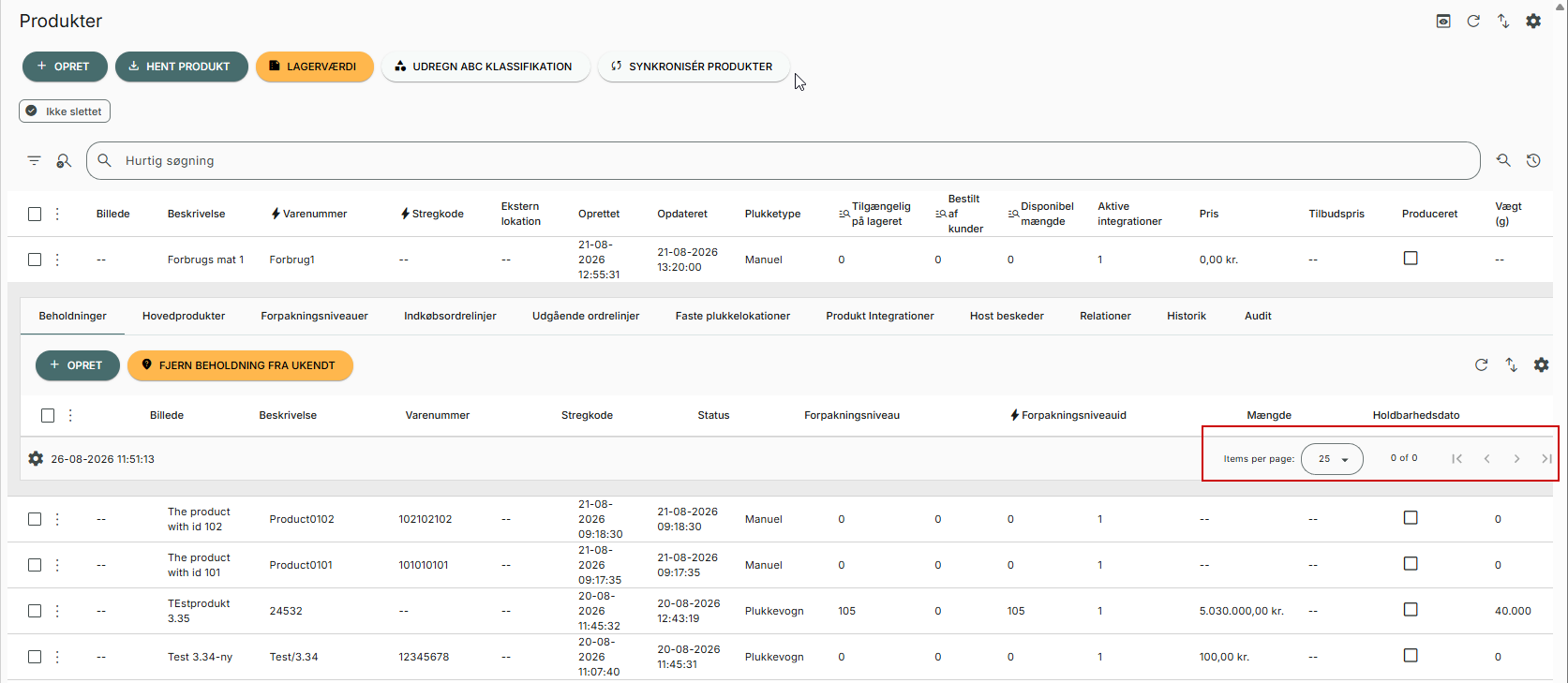Screen dimensions: 1568x683
Task: Go to last page of Beholdninger
Action: pyautogui.click(x=1546, y=458)
